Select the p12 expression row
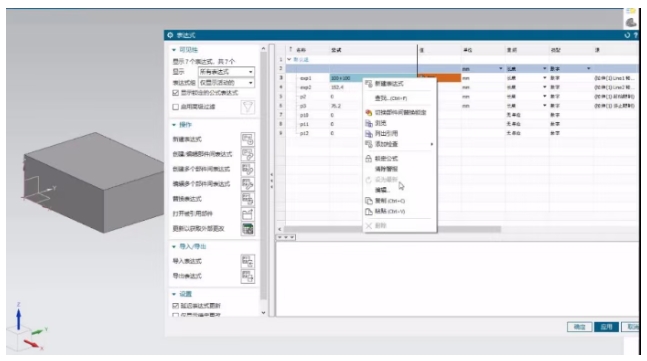The image size is (647, 361). (461, 133)
